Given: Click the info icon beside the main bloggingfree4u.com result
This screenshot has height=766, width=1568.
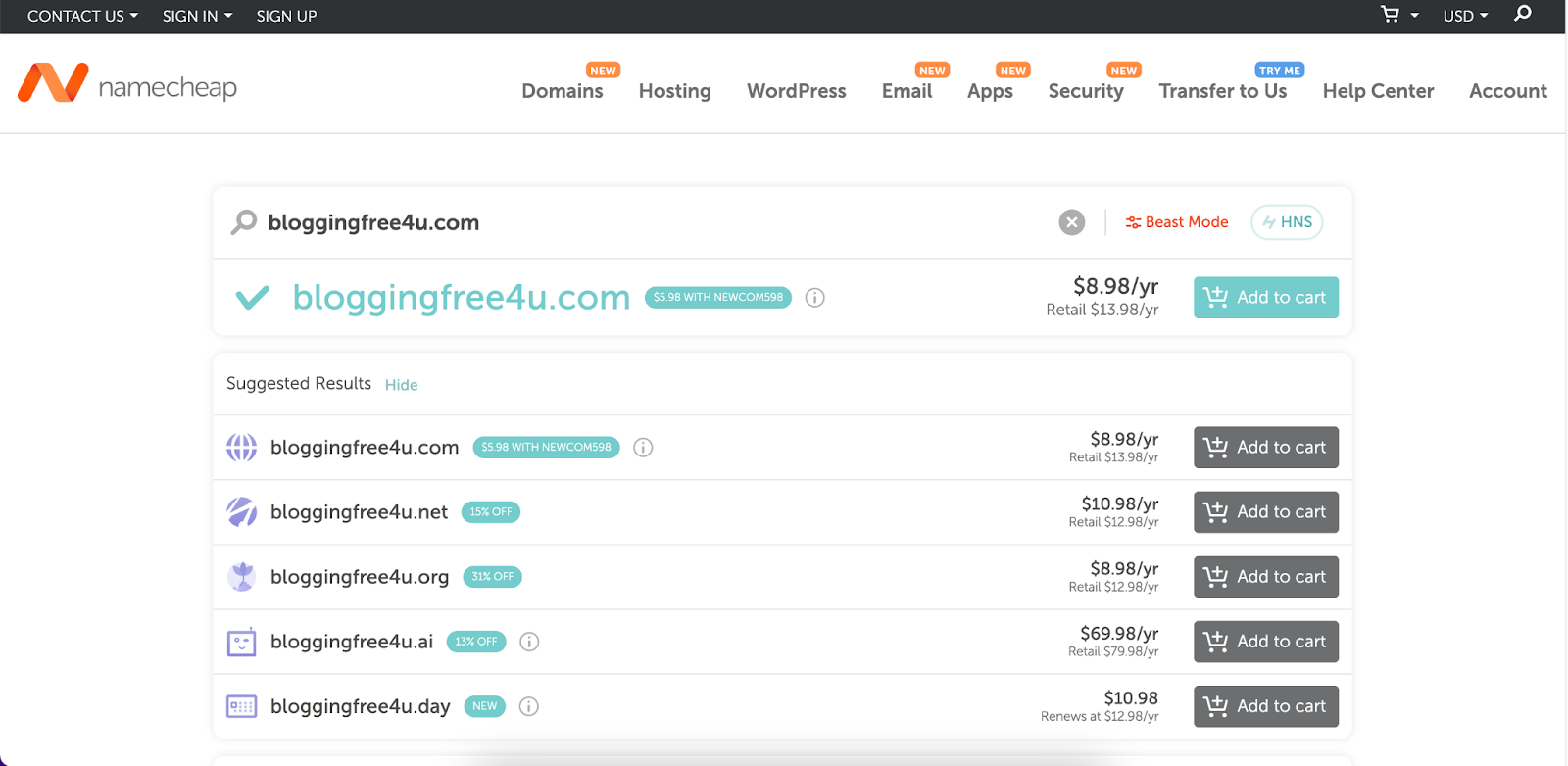Looking at the screenshot, I should pos(814,298).
